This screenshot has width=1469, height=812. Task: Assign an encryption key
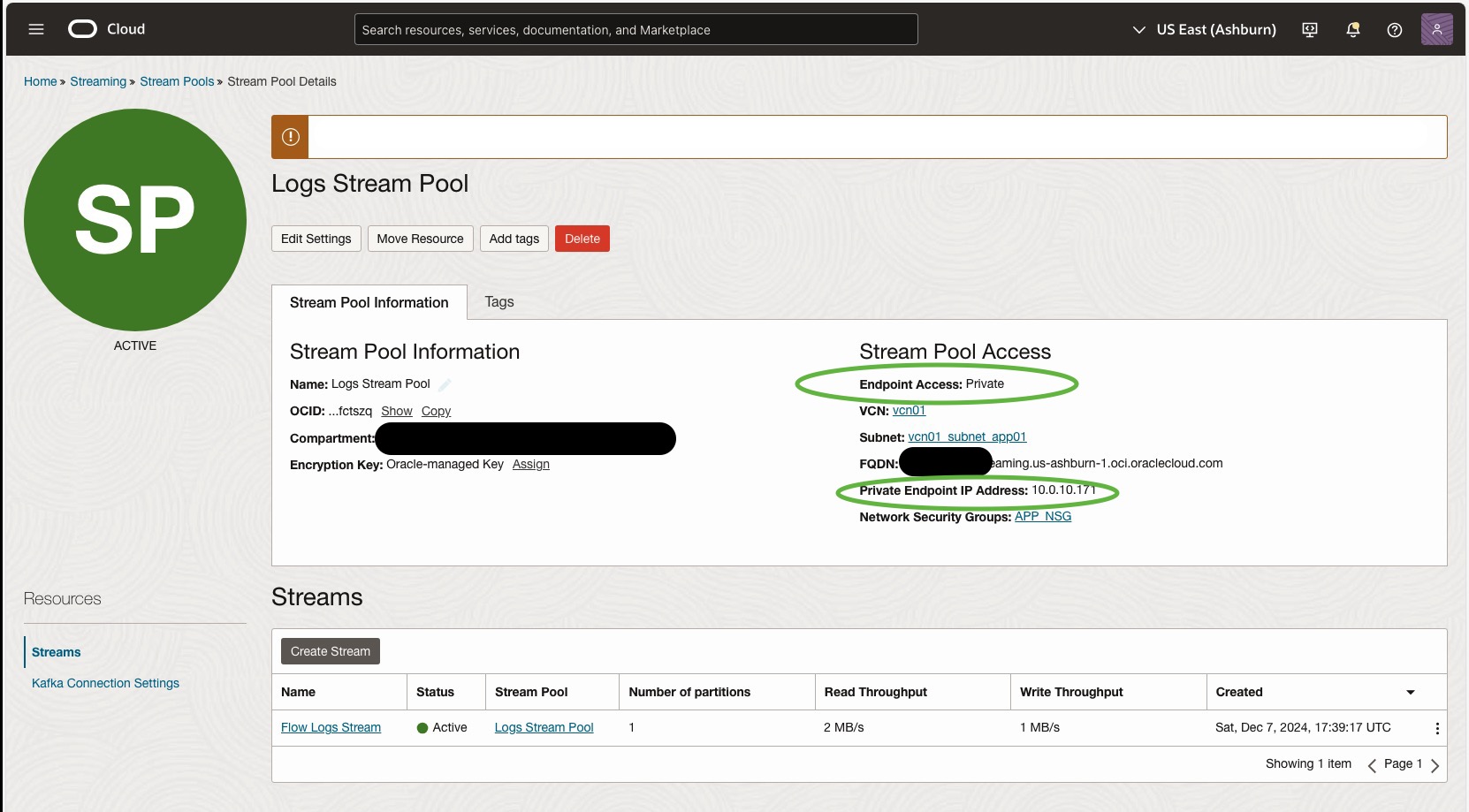[x=531, y=464]
